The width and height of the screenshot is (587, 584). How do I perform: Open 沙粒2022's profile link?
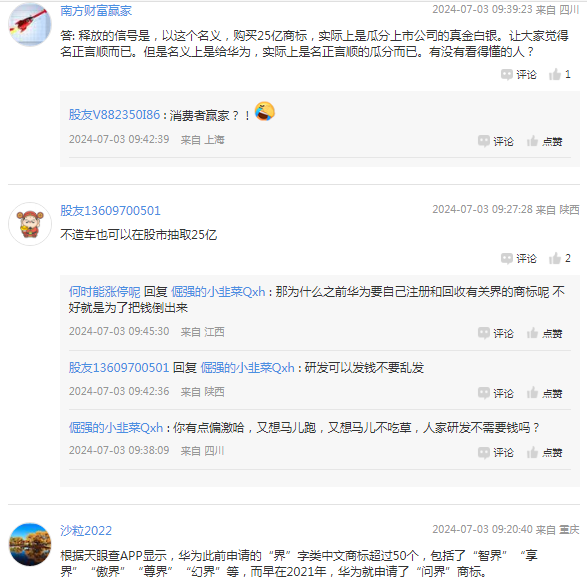point(86,530)
